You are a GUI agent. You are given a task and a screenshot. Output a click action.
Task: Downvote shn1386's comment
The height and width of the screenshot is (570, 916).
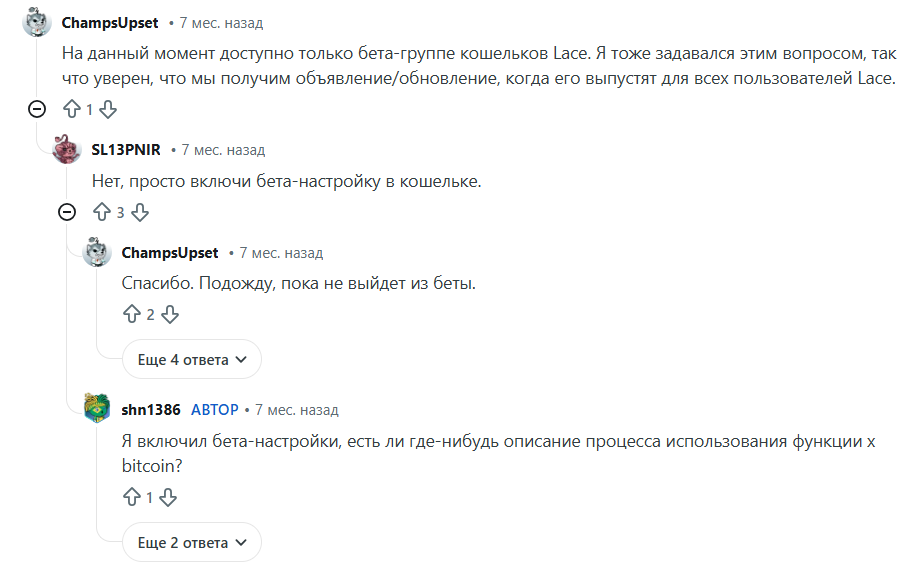[x=168, y=497]
